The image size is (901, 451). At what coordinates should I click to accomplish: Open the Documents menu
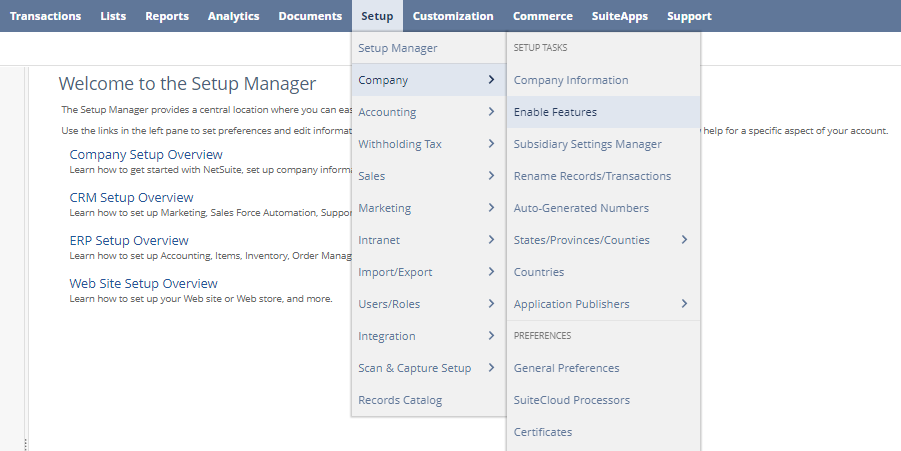point(310,16)
